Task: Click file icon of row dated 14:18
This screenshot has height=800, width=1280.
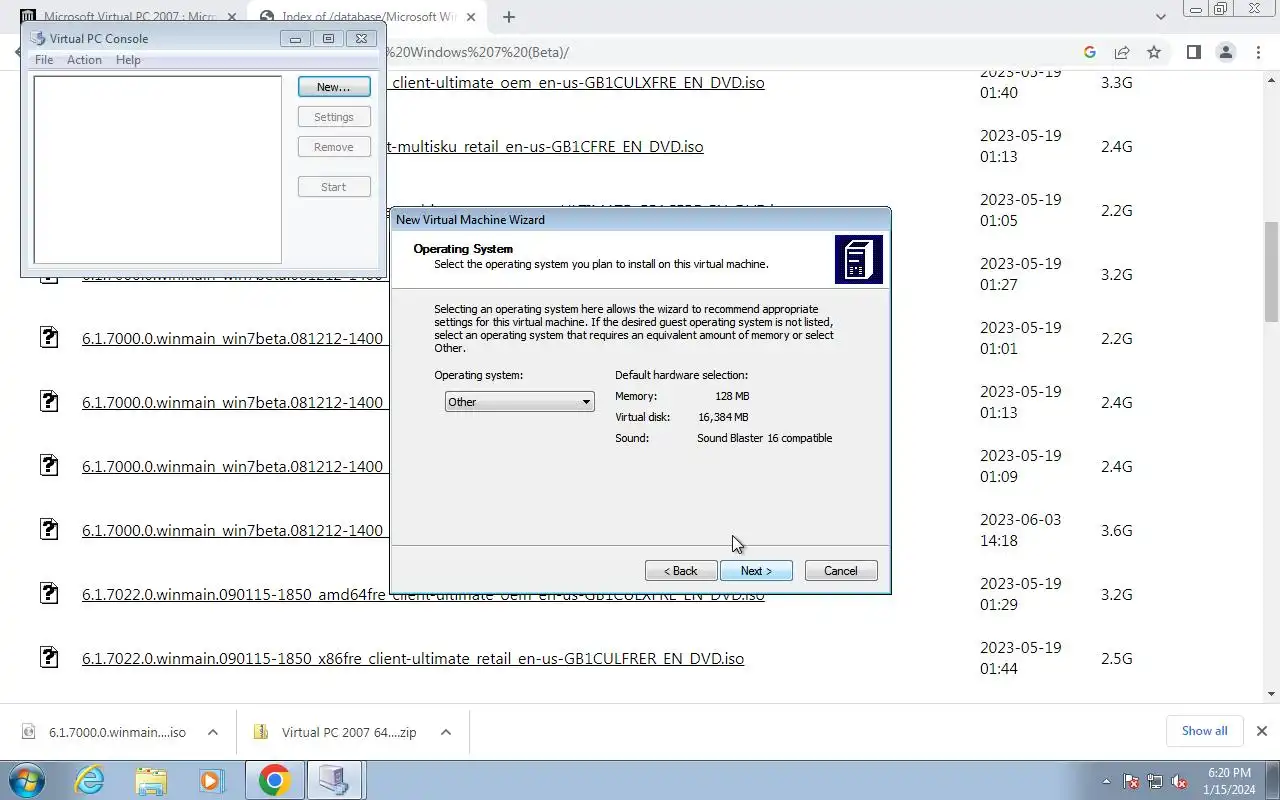Action: [x=49, y=529]
